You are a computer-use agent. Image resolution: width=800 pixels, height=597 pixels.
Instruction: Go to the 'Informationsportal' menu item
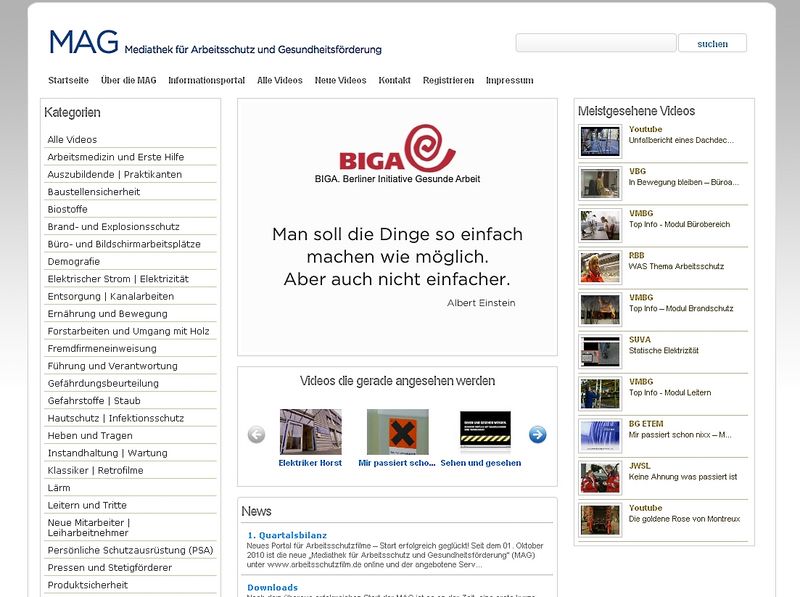(206, 80)
